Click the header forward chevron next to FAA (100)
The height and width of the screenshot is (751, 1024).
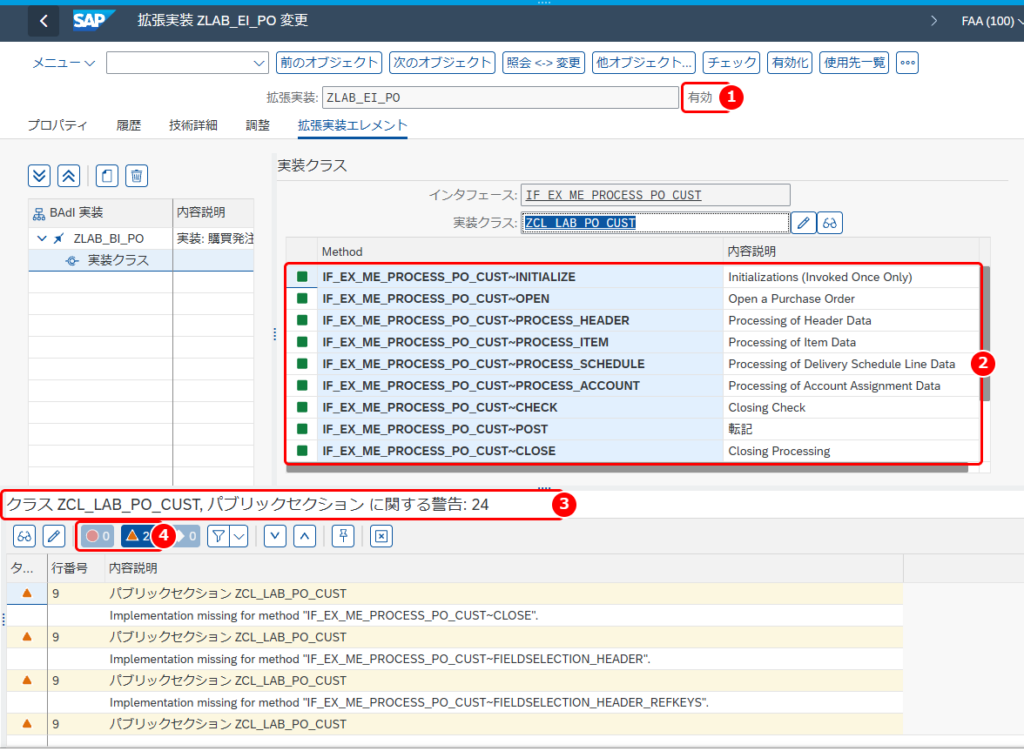pos(934,21)
